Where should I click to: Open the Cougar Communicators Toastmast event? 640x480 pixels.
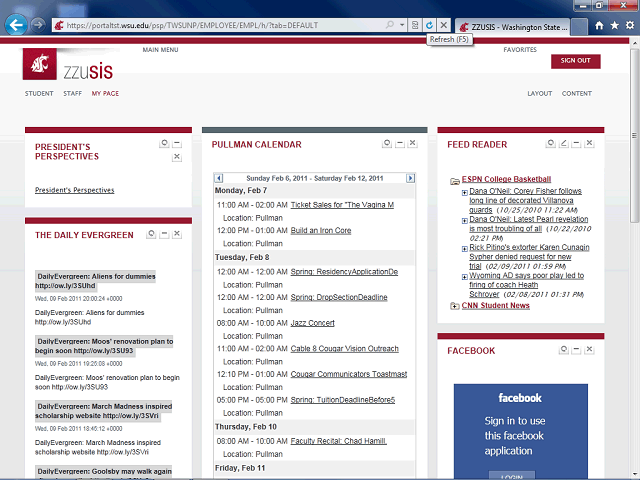349,374
